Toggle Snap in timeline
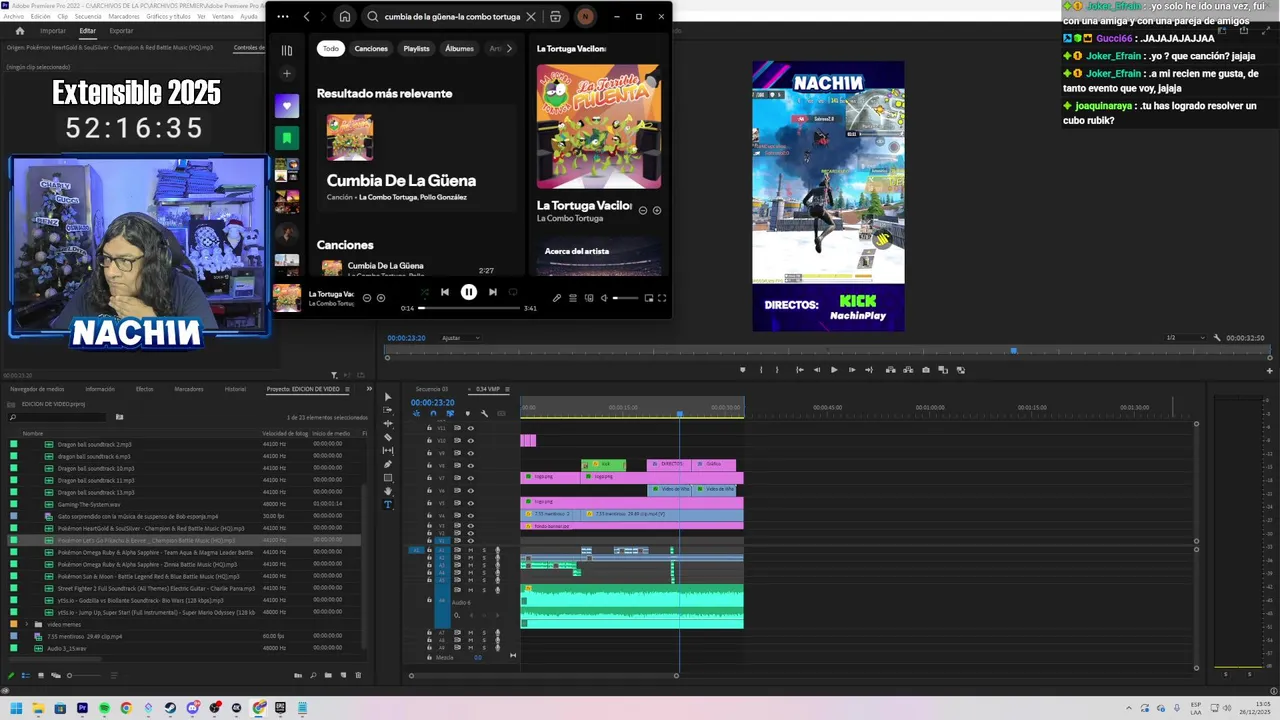 433,414
